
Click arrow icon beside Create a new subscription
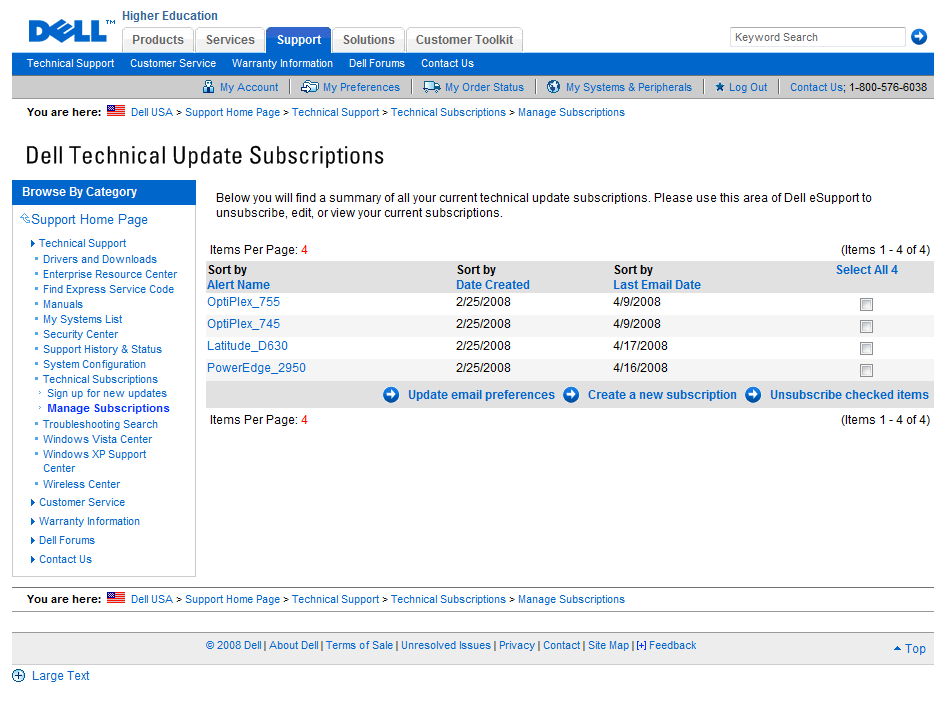[x=571, y=395]
